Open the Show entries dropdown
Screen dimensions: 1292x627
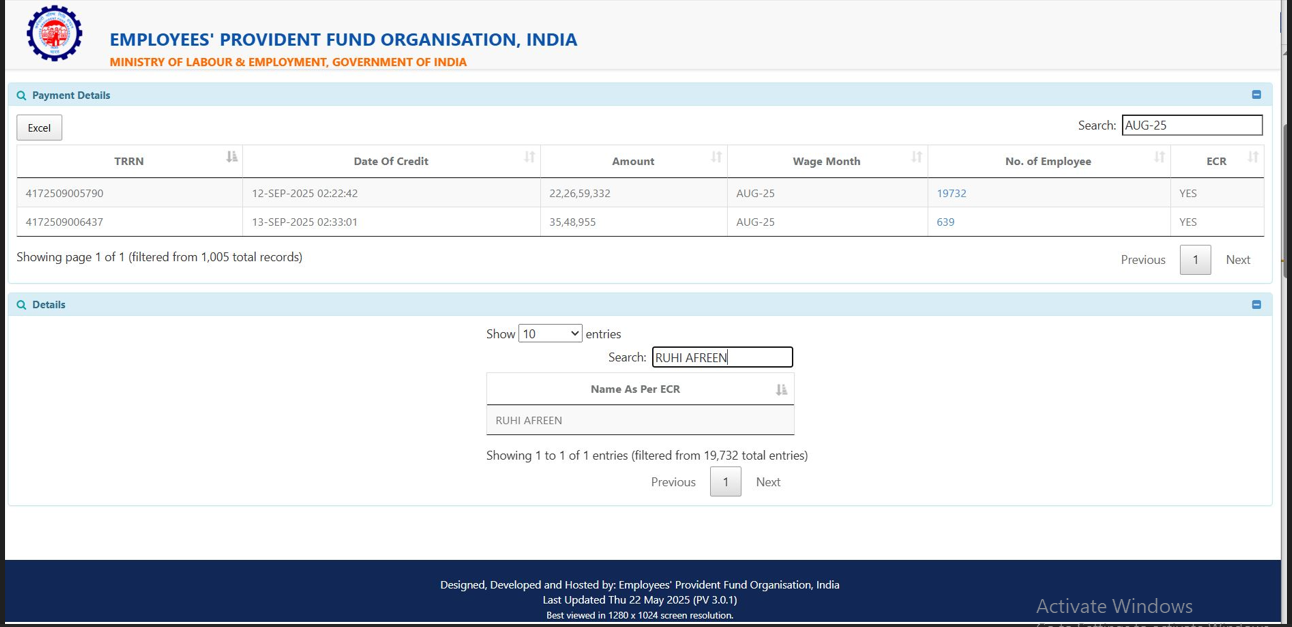(550, 334)
